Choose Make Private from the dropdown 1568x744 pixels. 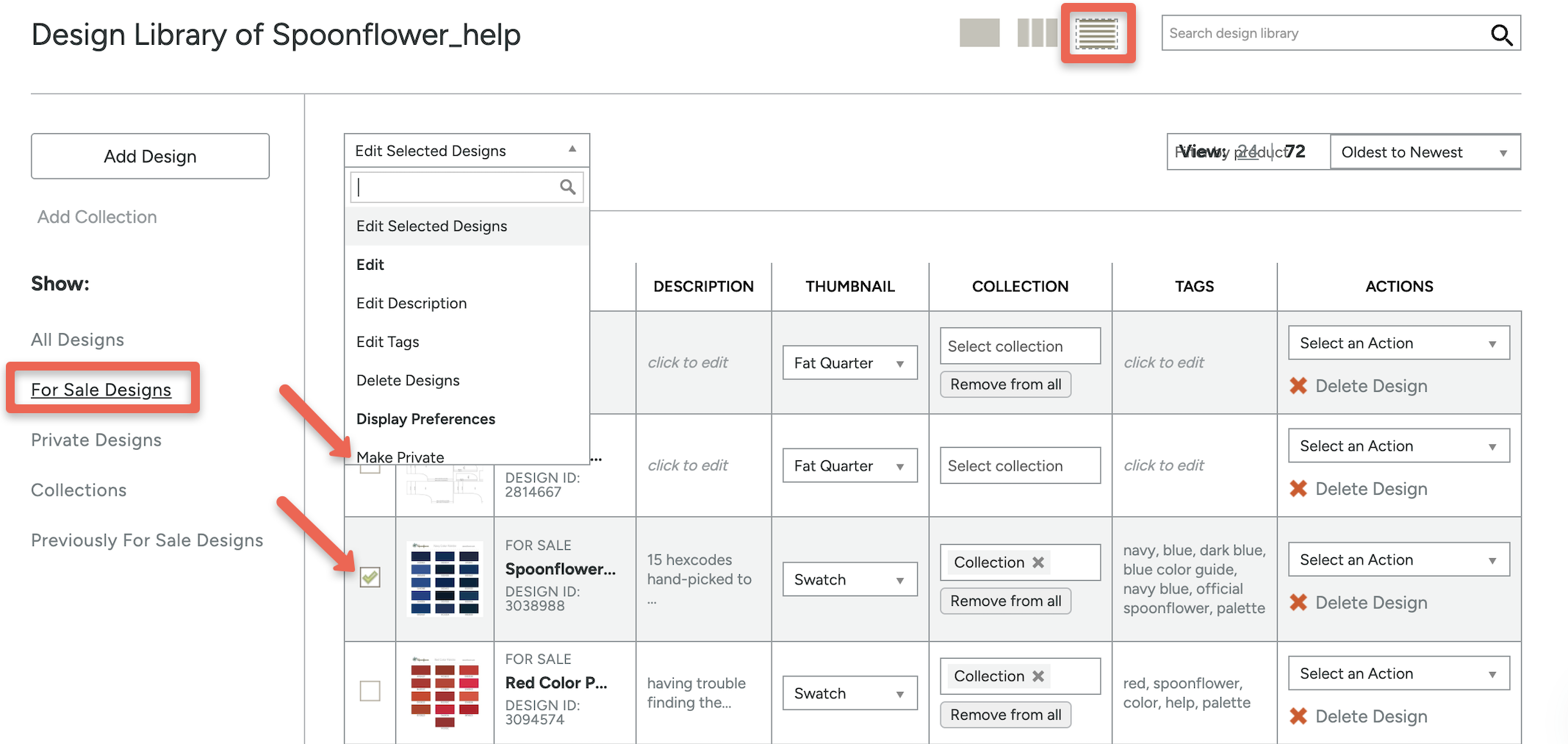(467, 456)
